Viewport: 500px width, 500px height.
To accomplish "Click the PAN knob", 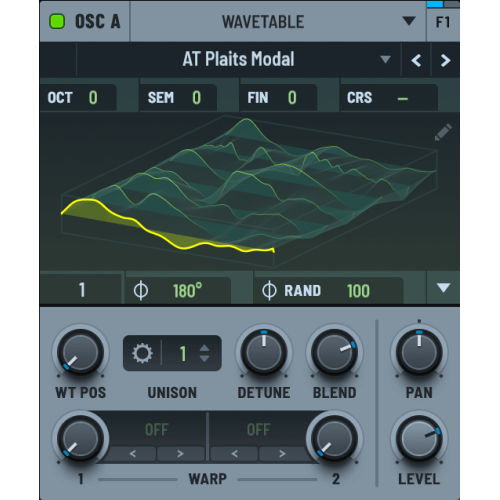I will [x=419, y=352].
